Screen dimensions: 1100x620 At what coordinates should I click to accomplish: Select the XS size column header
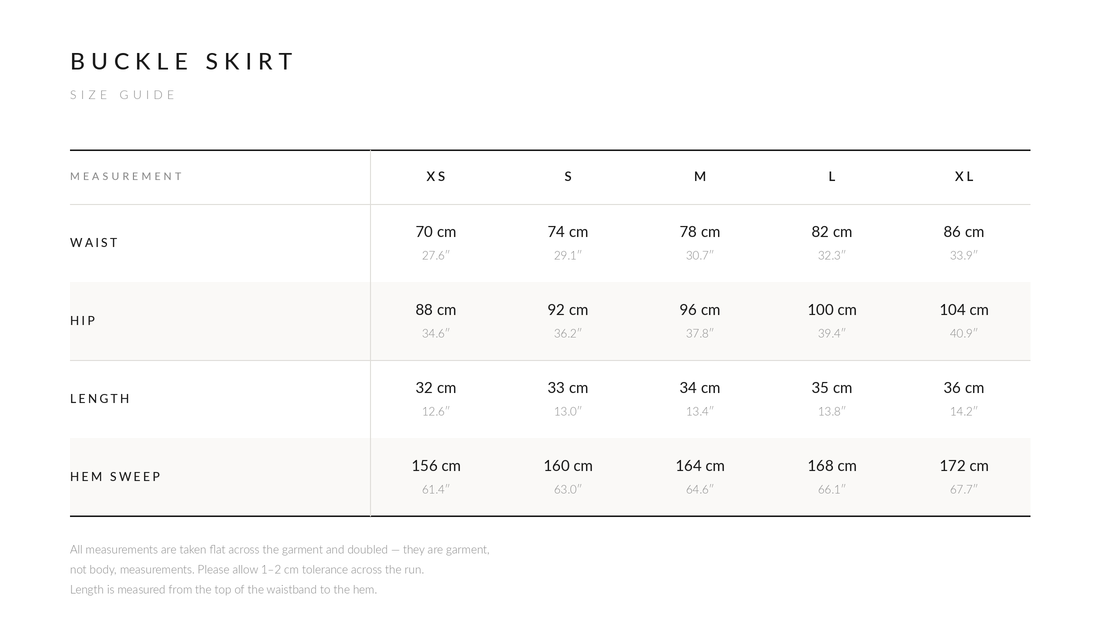436,177
